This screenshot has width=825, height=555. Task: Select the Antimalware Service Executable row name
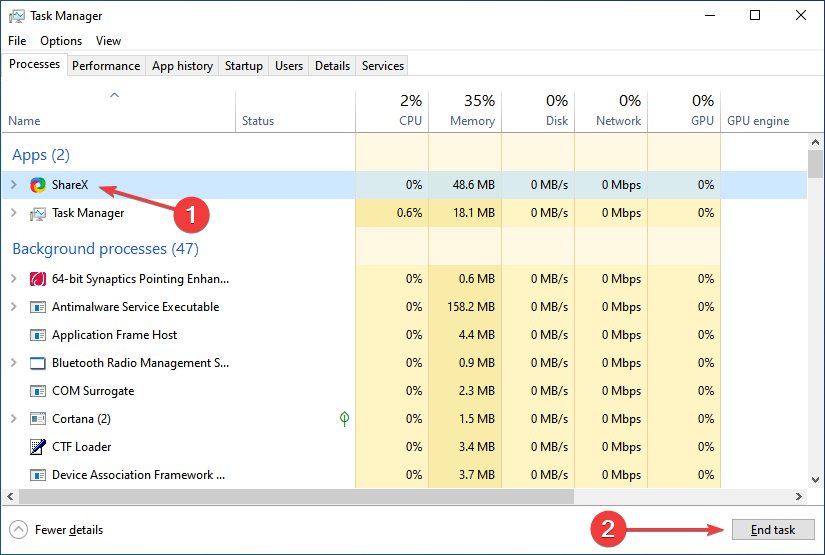tap(135, 307)
